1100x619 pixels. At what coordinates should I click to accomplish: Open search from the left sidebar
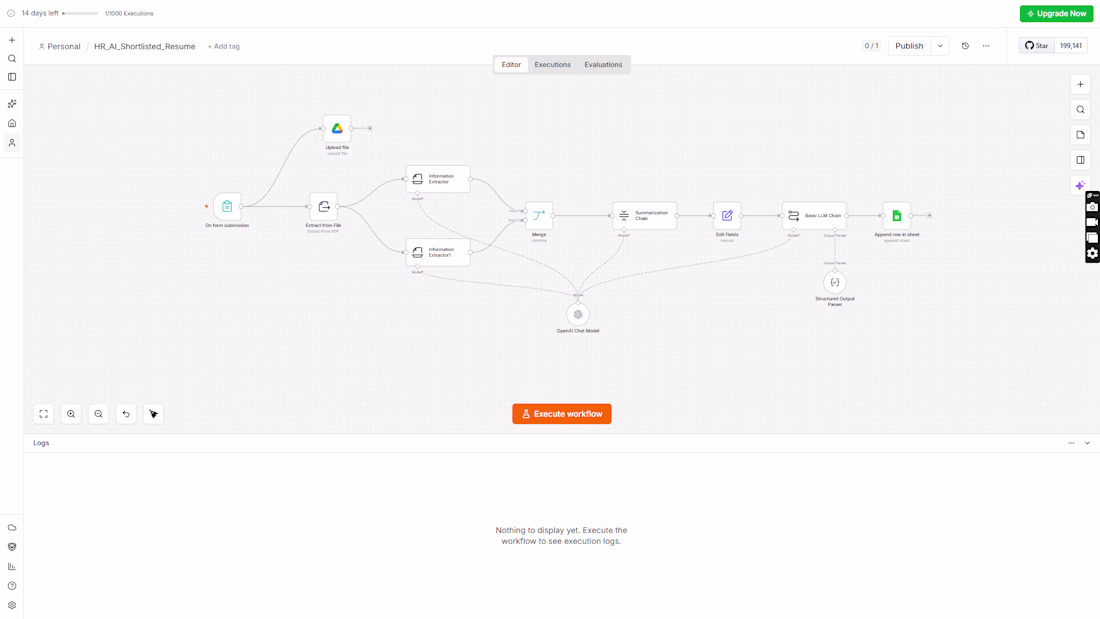(12, 59)
